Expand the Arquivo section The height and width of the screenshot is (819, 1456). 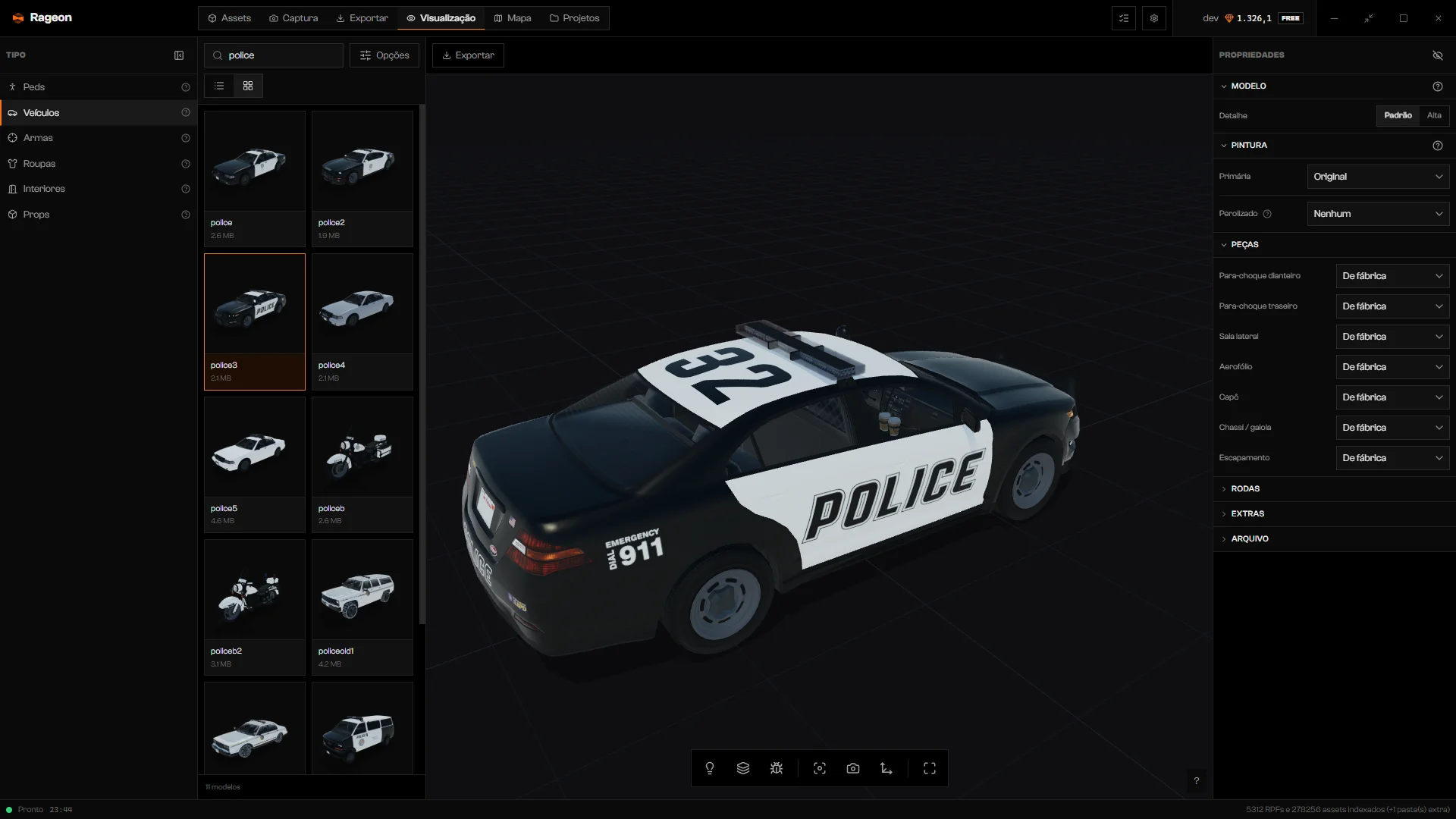1335,539
